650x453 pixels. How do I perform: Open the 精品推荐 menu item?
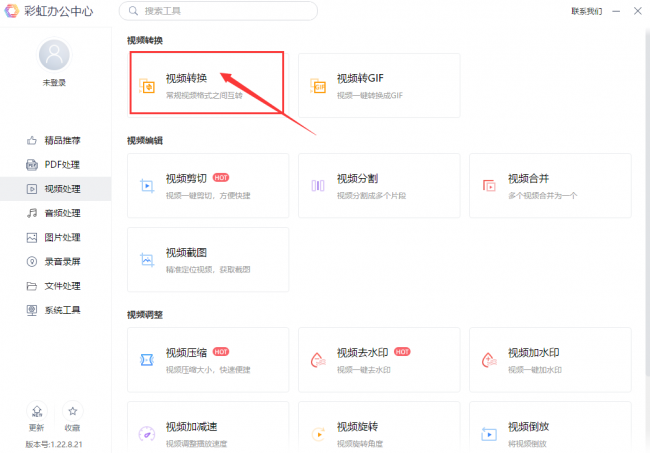56,141
